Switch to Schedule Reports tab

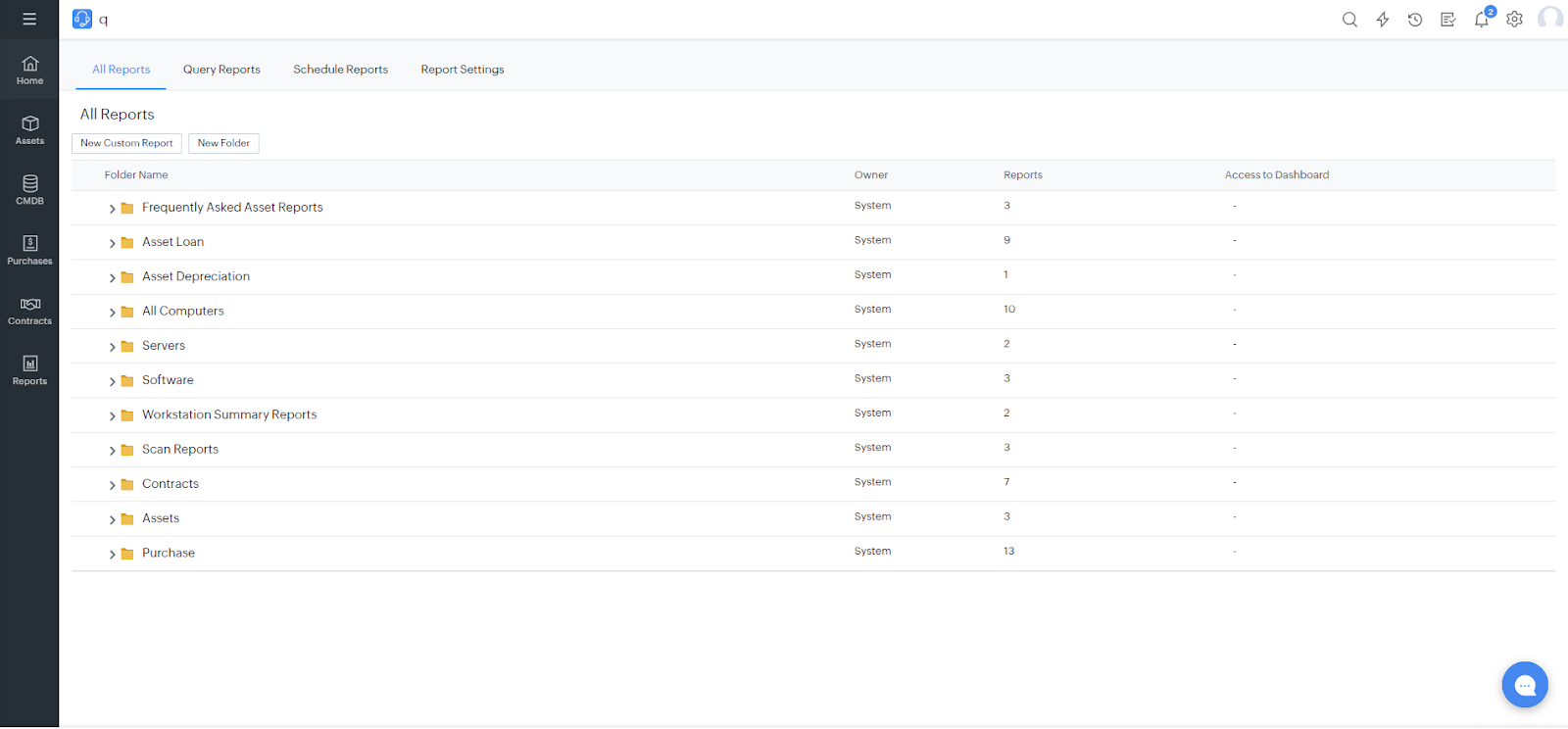click(340, 70)
